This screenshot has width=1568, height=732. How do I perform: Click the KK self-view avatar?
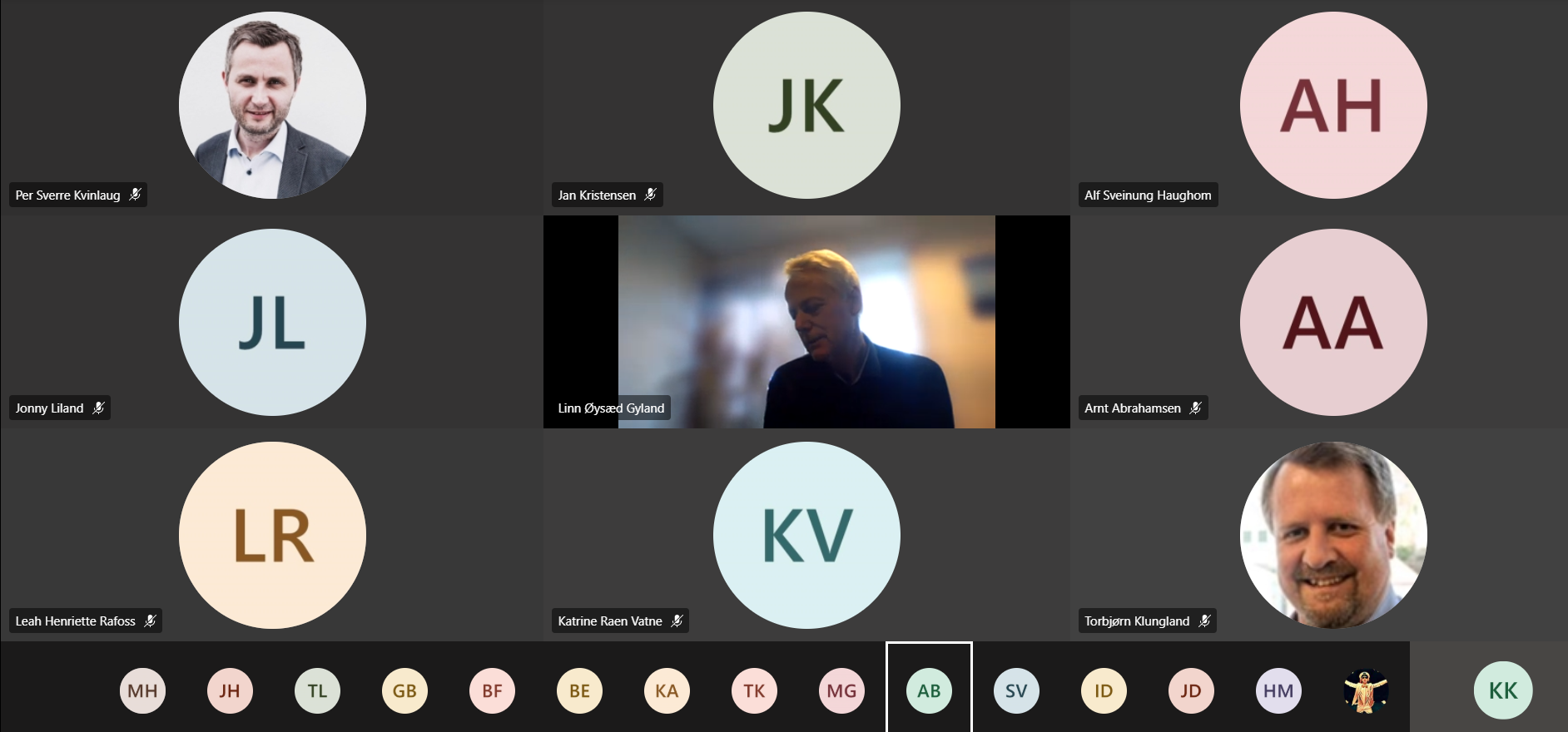coord(1503,690)
